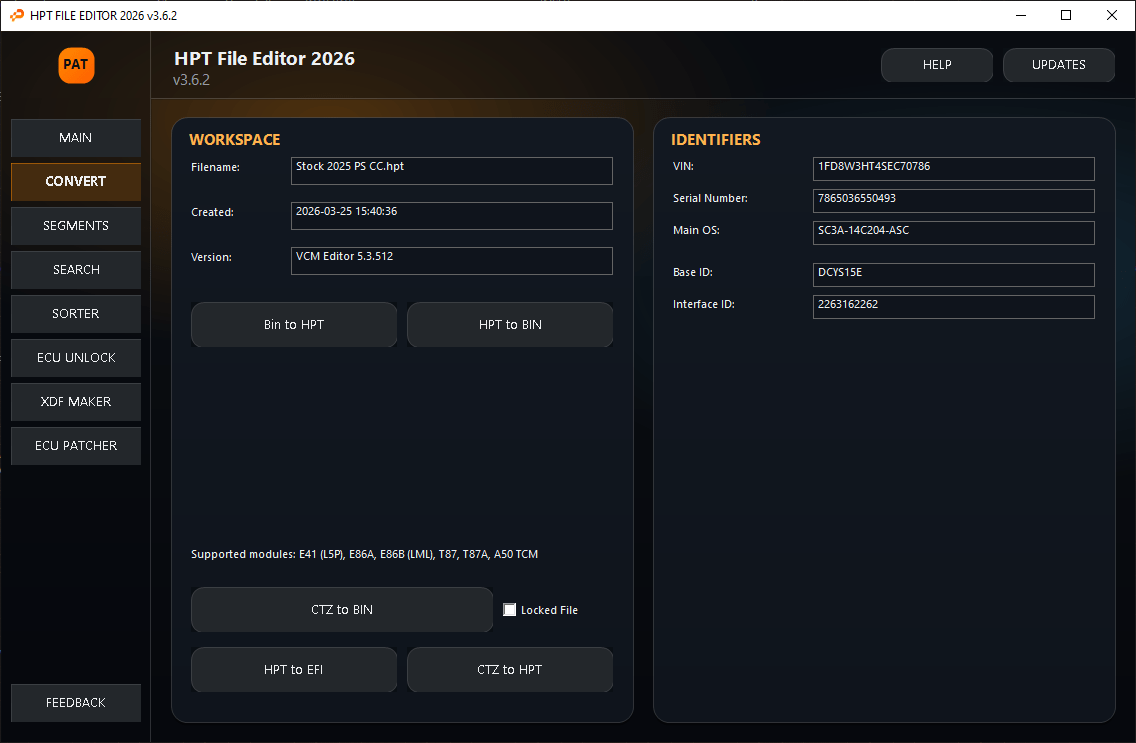This screenshot has height=743, width=1136.
Task: Click the Supported modules text line
Action: pyautogui.click(x=364, y=554)
